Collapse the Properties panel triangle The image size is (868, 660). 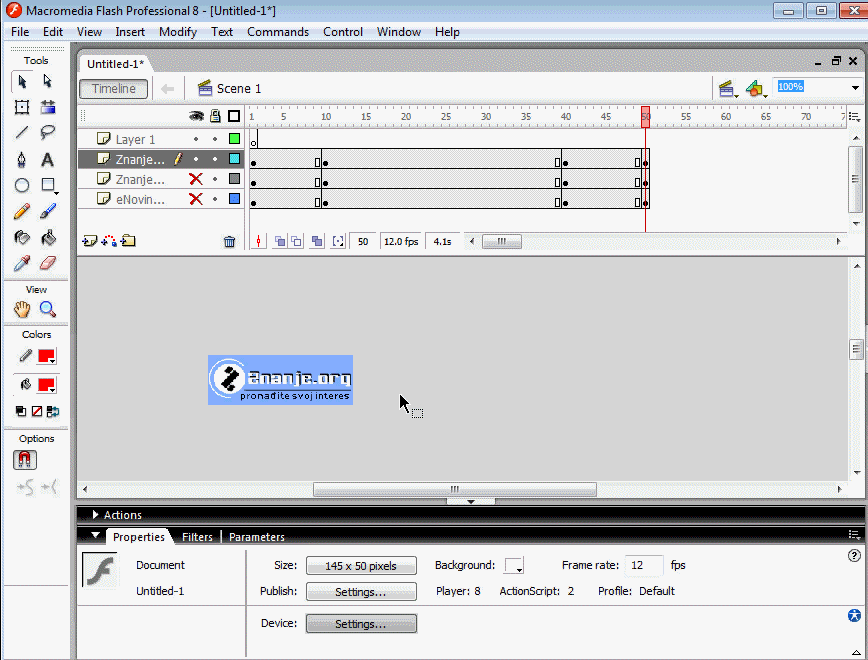tap(95, 535)
